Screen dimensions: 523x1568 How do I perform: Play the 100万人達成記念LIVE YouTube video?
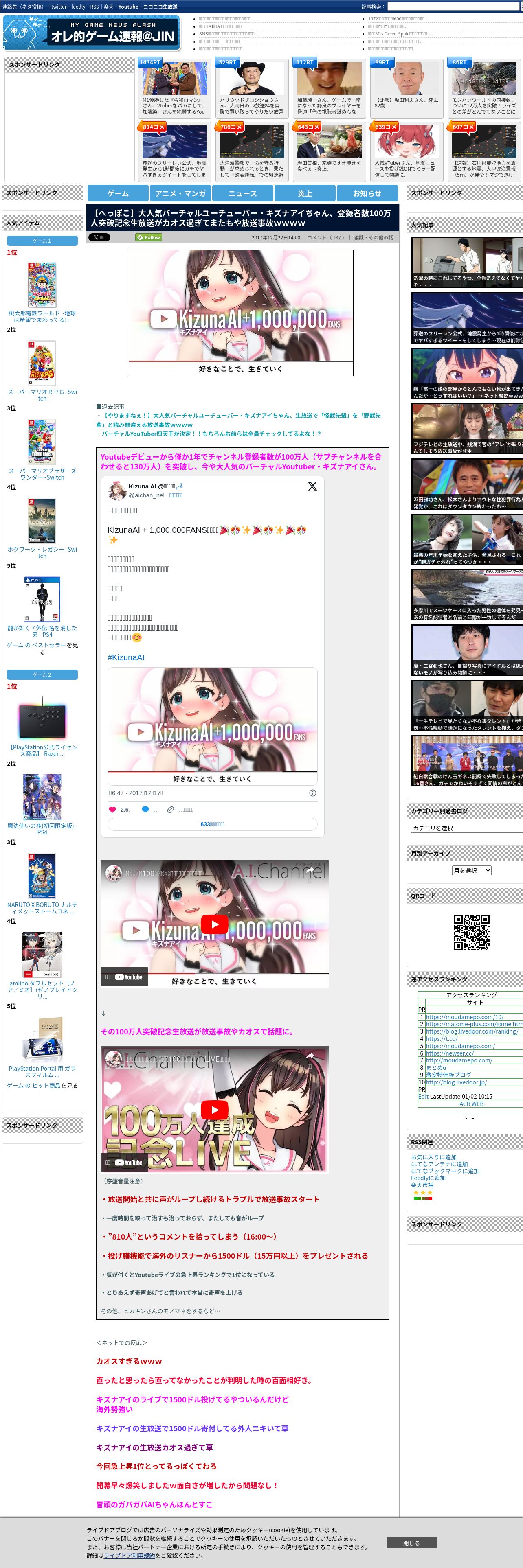tap(214, 1110)
